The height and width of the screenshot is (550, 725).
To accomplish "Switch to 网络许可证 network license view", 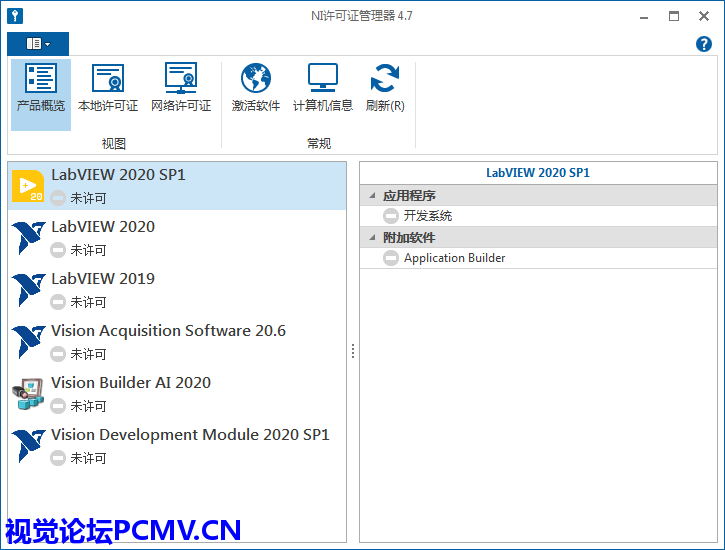I will tap(181, 80).
